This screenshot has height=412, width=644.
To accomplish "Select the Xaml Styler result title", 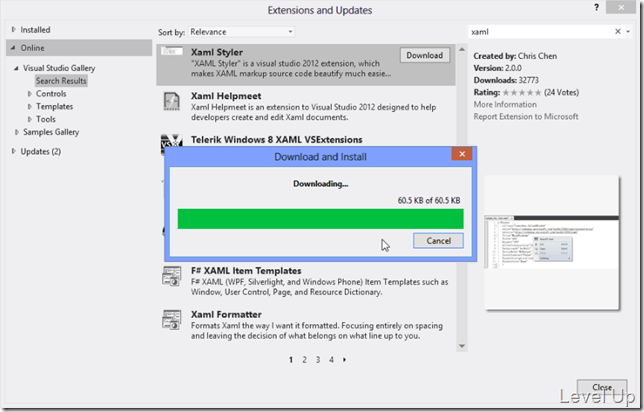I will [216, 53].
